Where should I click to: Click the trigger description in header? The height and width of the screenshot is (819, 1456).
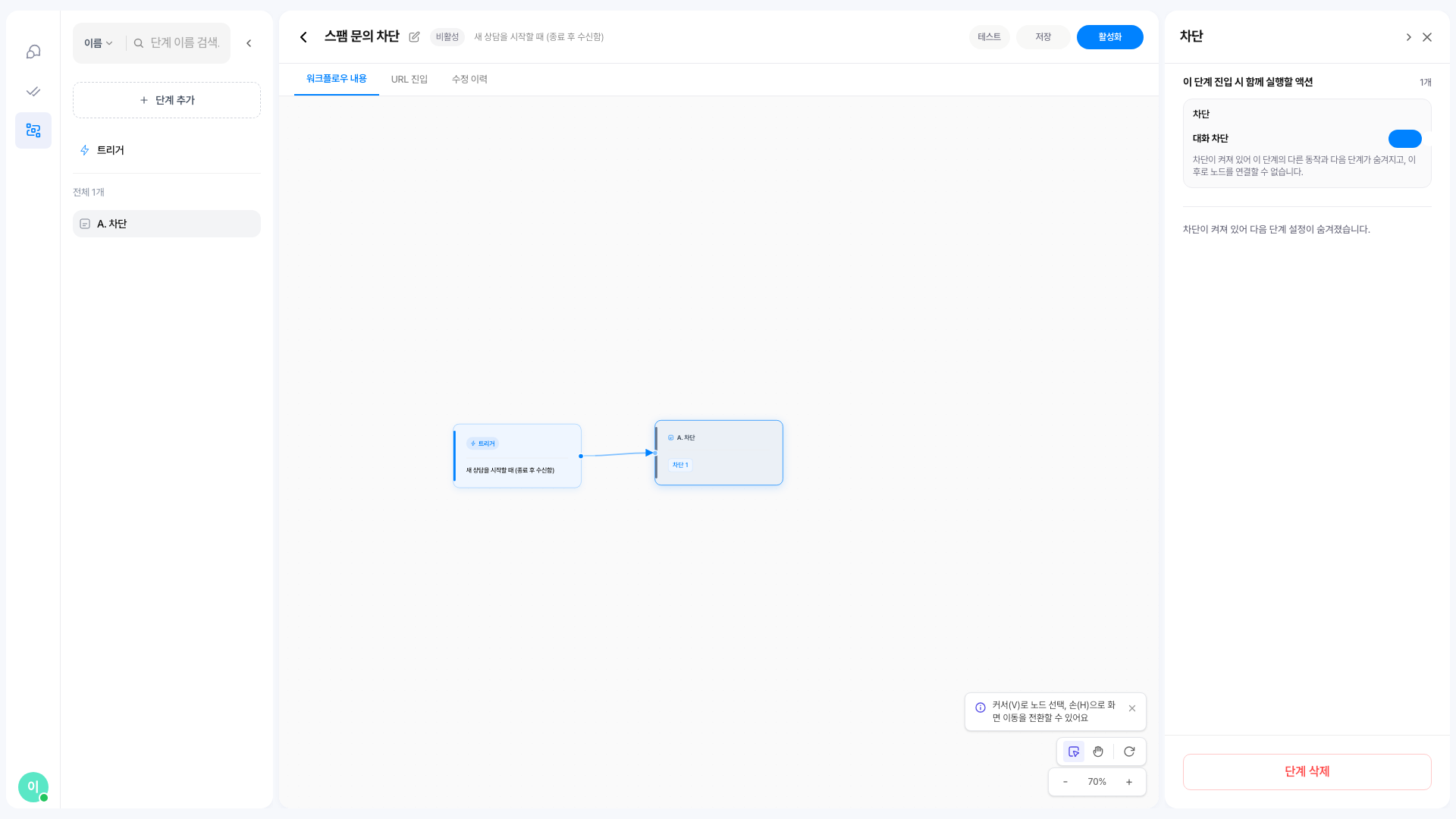[x=539, y=37]
